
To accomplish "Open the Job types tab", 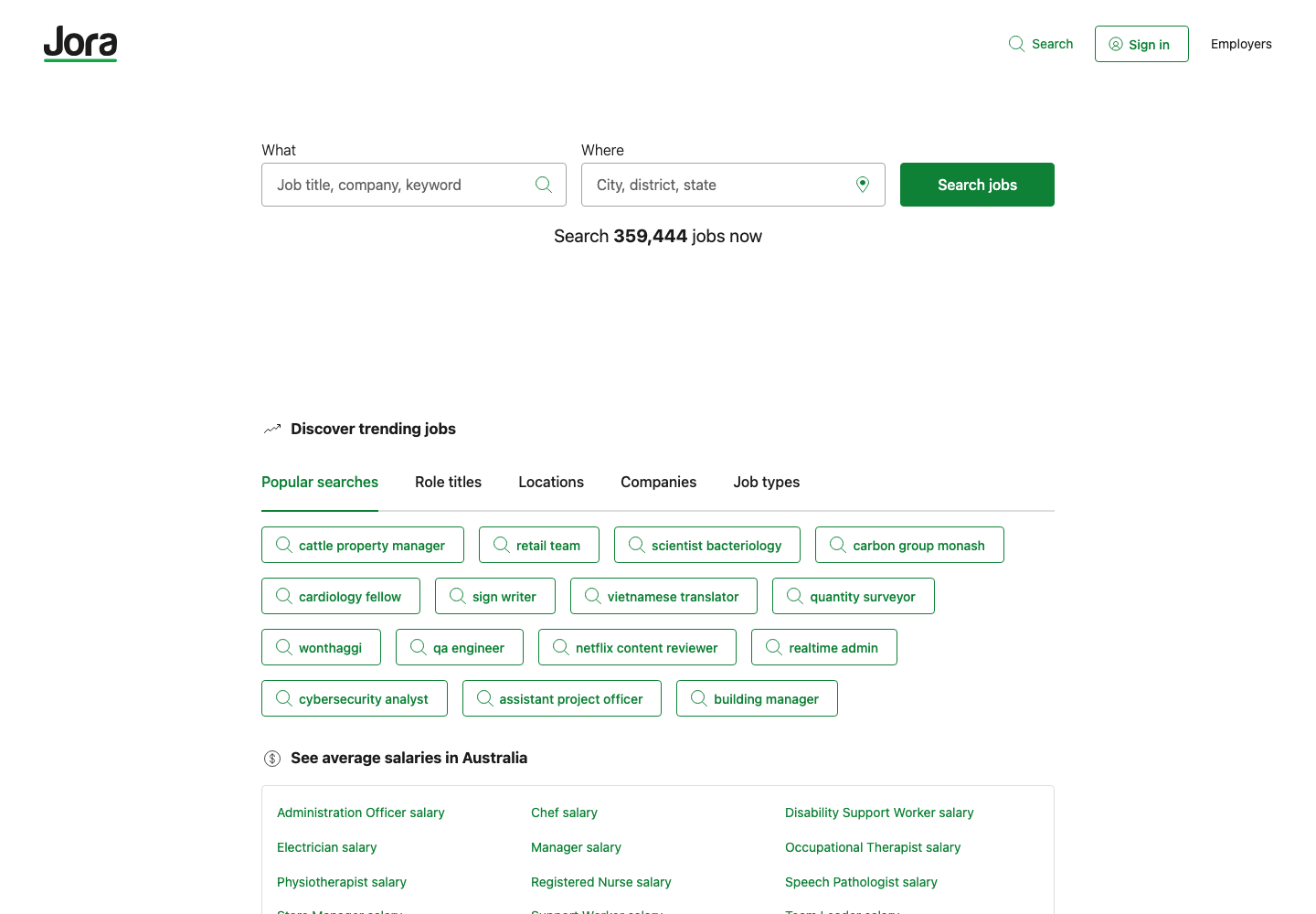I will click(766, 482).
